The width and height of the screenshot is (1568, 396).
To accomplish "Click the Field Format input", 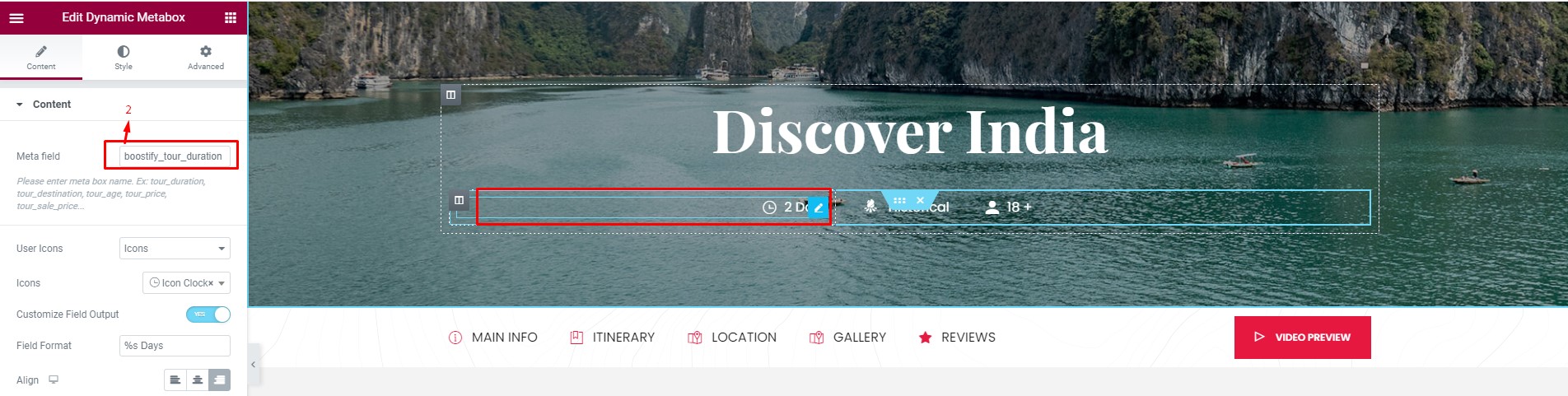I will point(175,346).
